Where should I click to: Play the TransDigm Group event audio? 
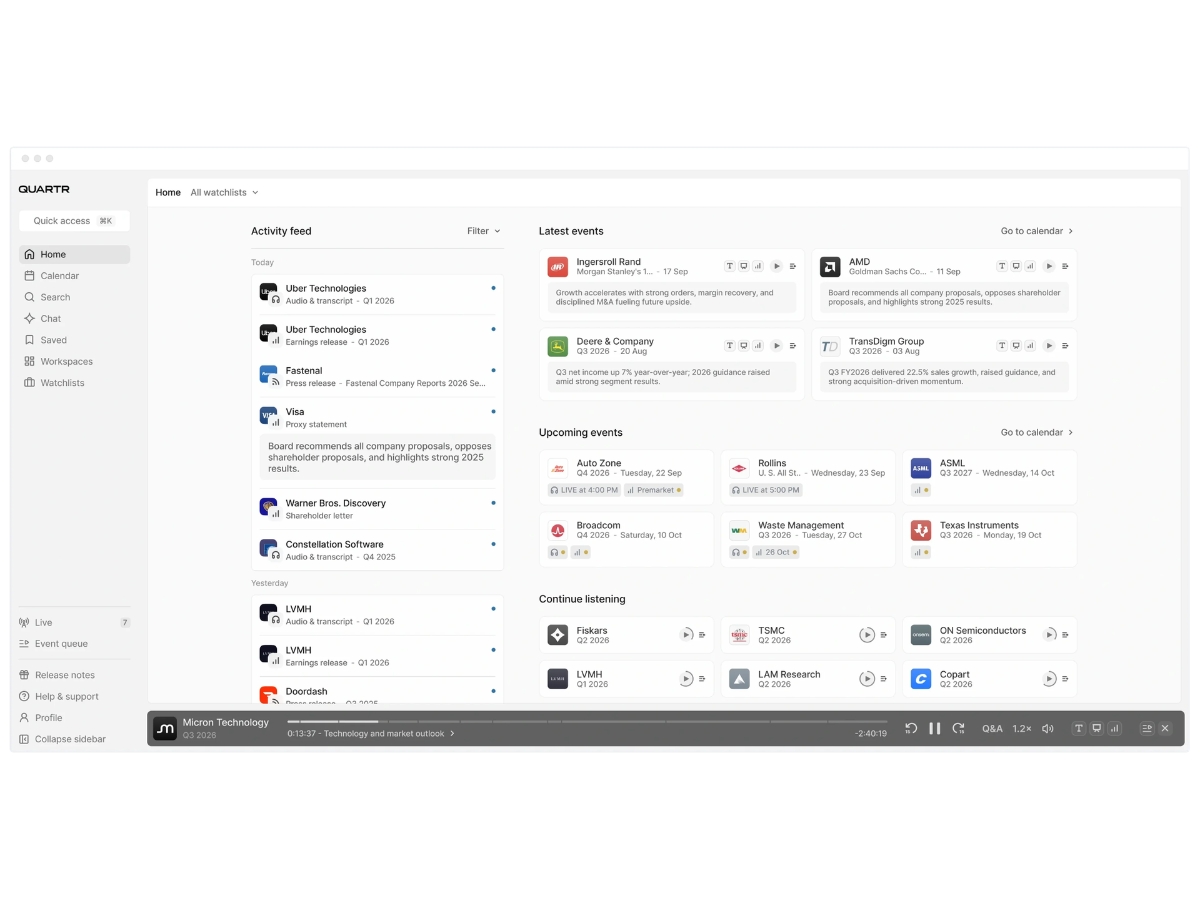click(1049, 345)
